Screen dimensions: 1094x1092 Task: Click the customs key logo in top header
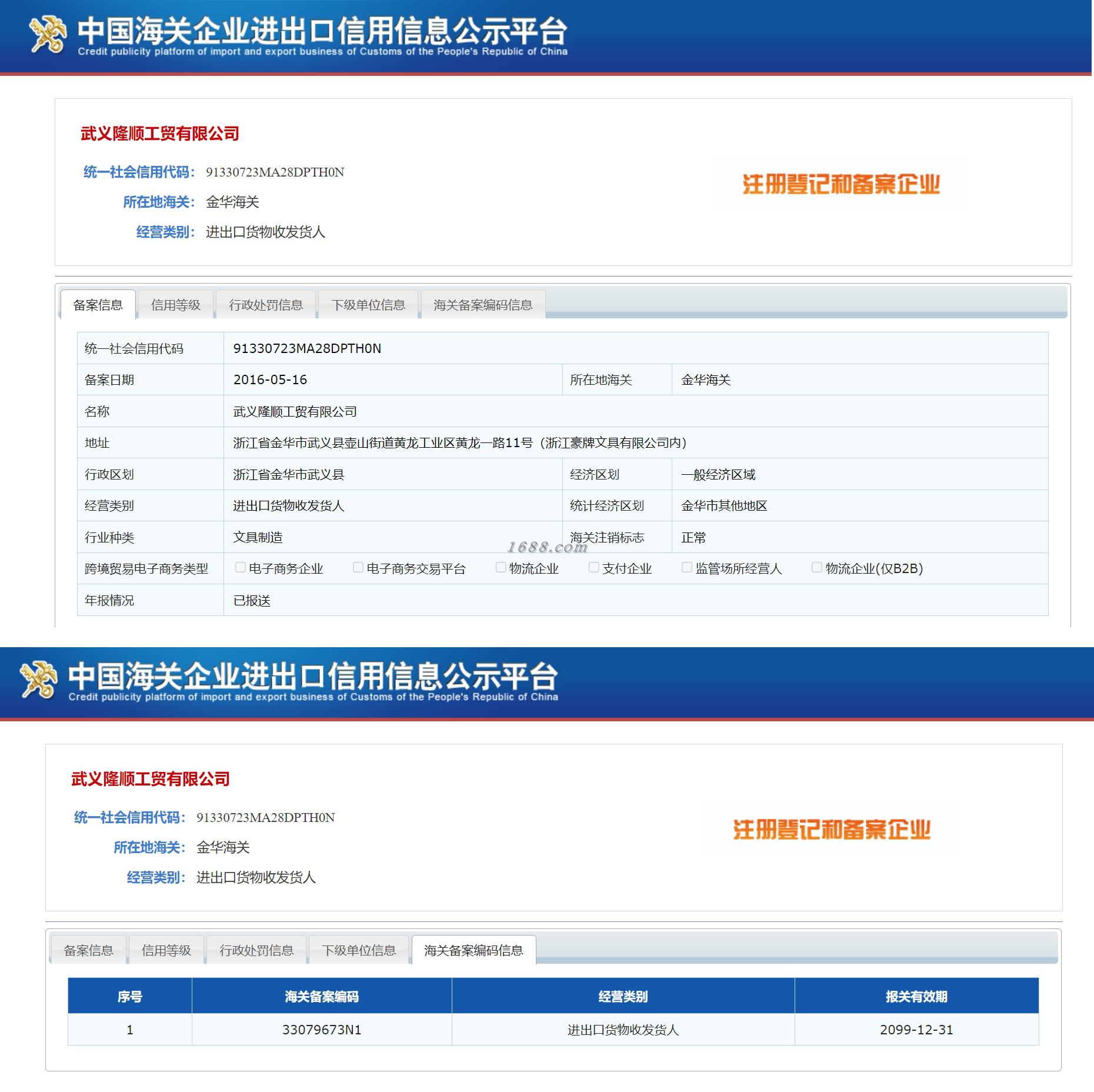[48, 35]
